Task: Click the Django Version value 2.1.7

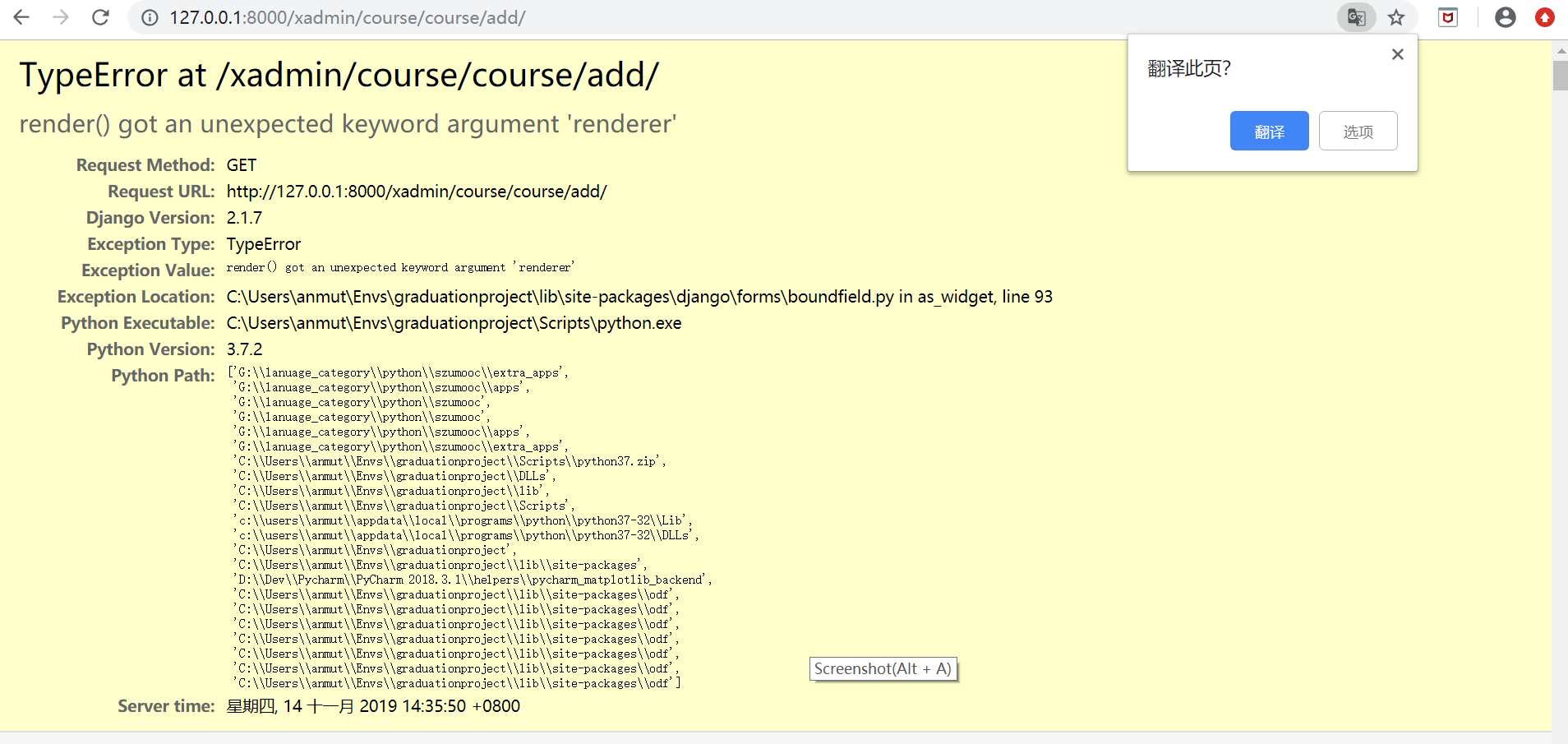Action: click(244, 218)
